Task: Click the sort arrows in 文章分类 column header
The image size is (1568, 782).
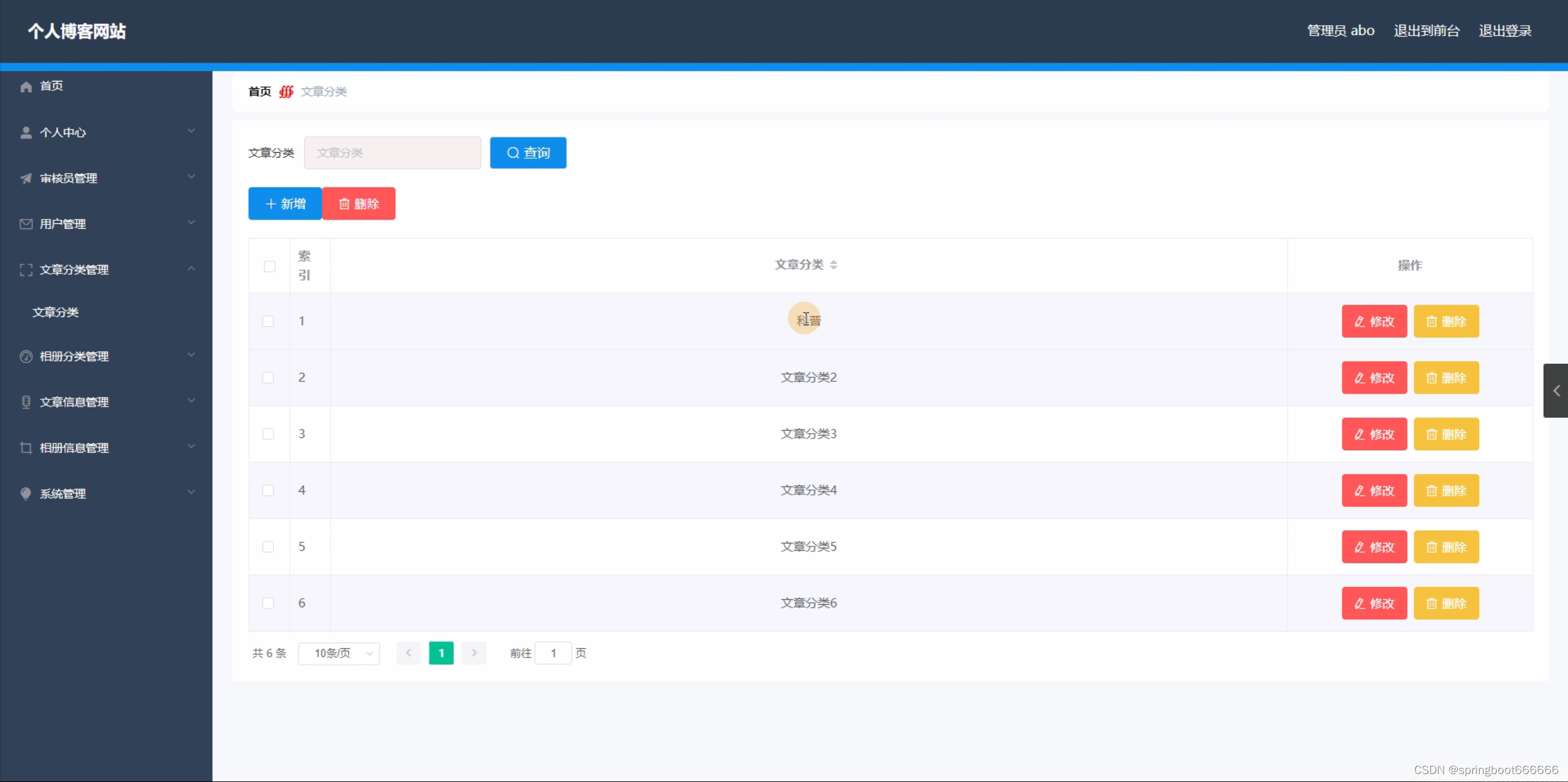Action: point(833,265)
